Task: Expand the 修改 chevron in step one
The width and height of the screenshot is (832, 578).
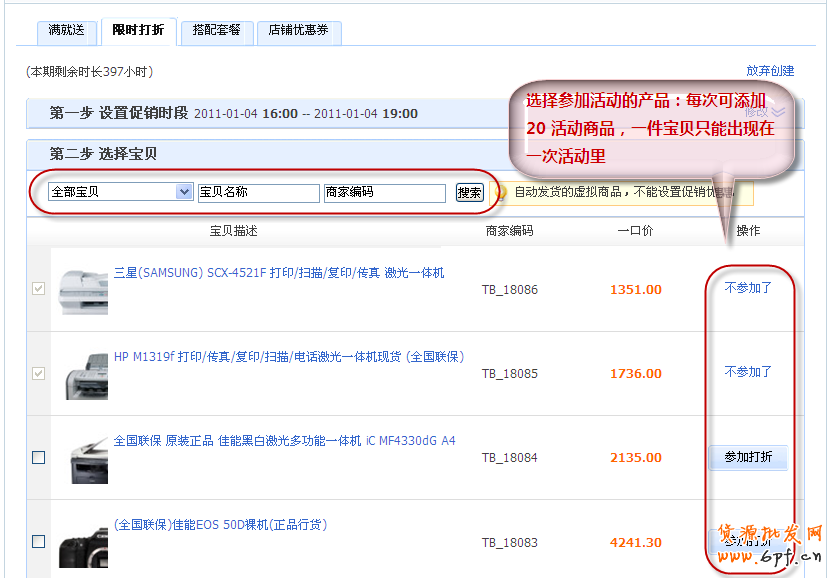Action: 778,113
